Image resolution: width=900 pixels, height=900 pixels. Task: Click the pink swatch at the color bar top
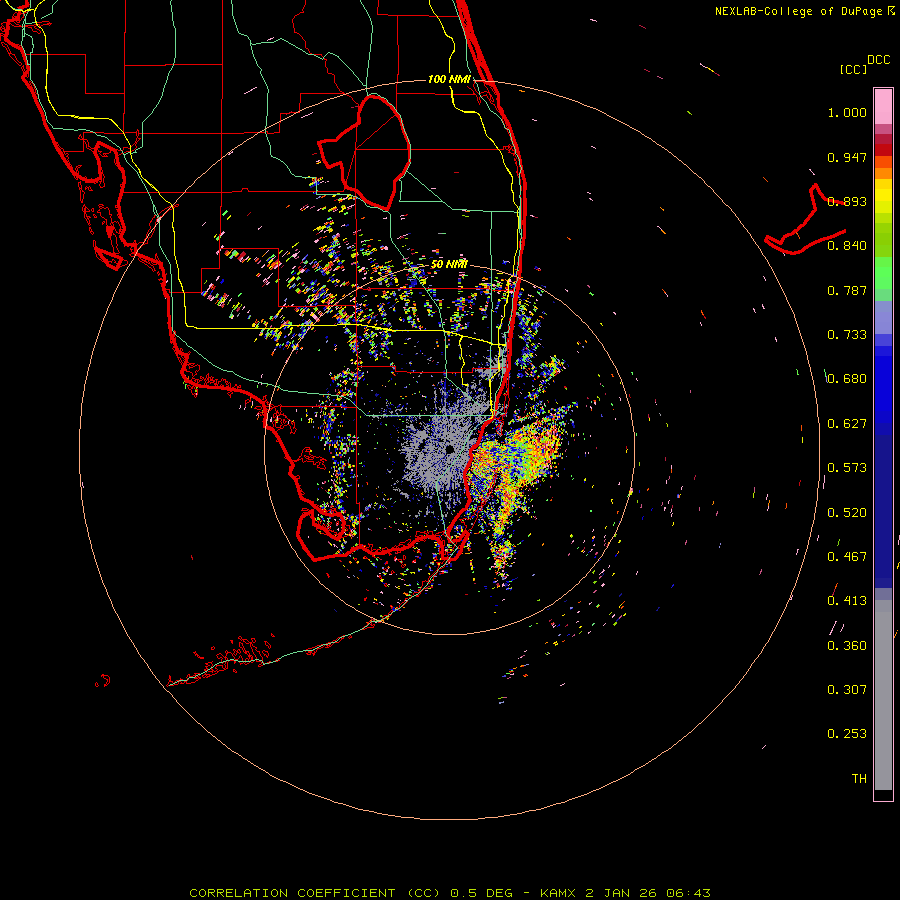[883, 106]
